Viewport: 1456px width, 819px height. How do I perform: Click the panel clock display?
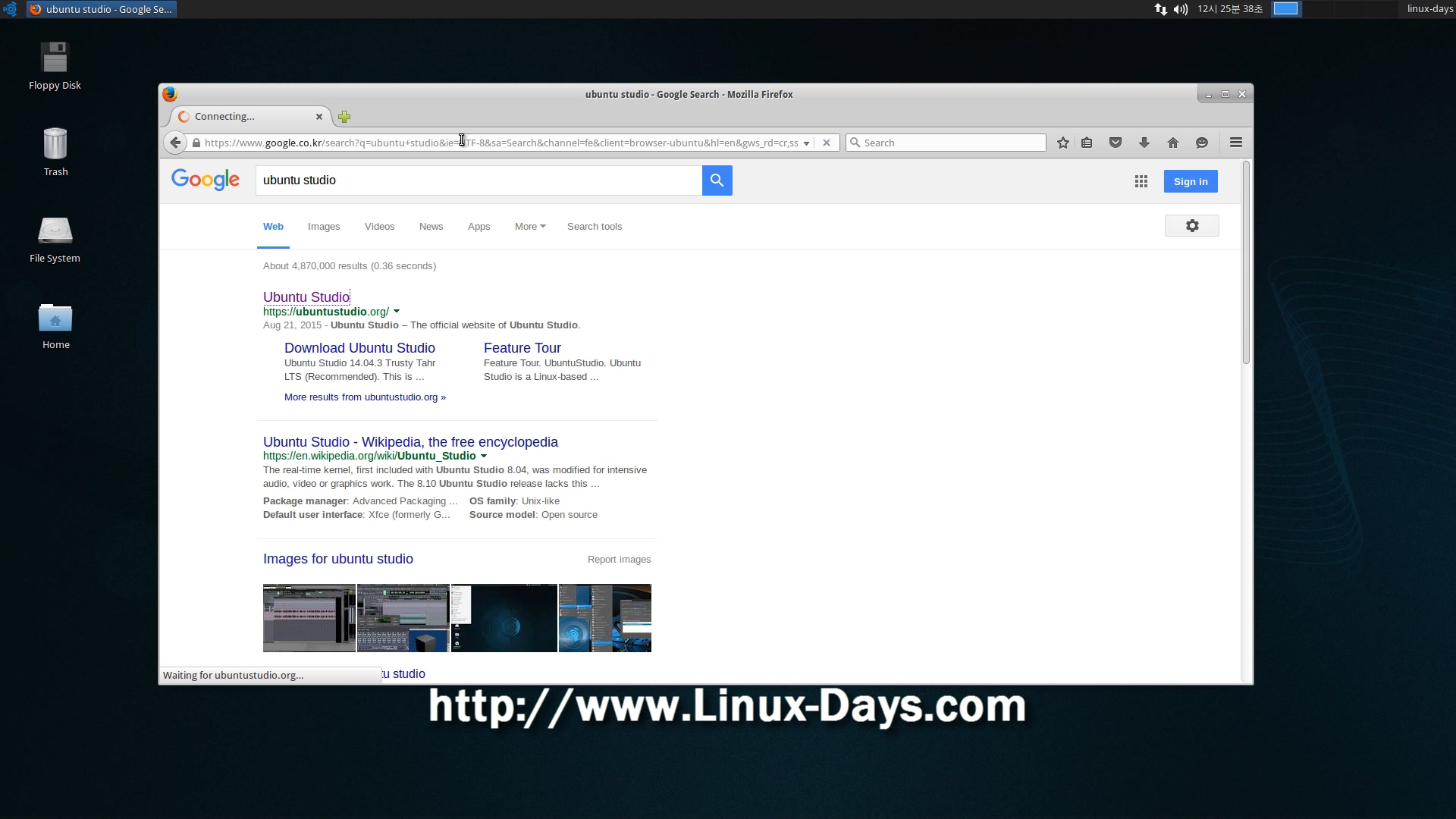point(1230,9)
